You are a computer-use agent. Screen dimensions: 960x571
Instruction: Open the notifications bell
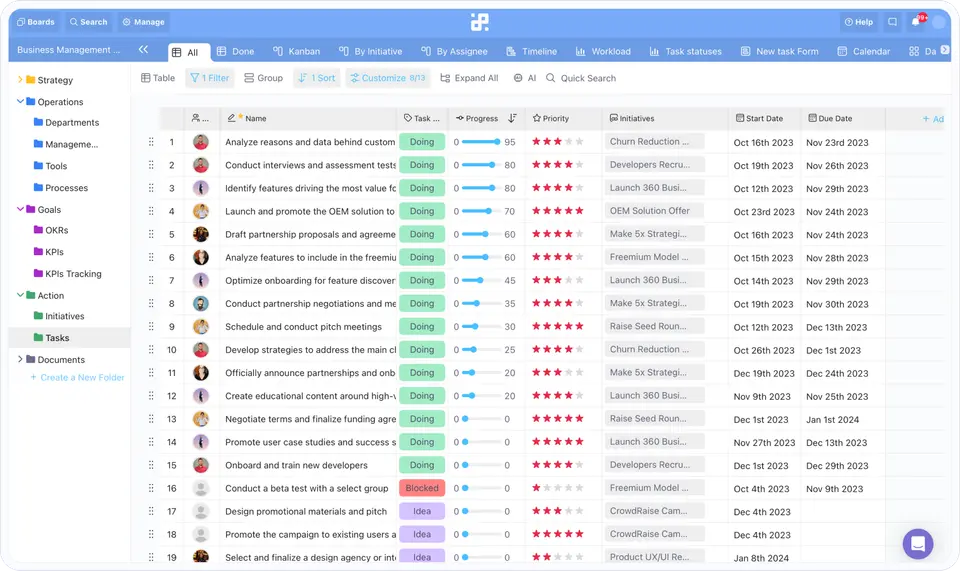tap(915, 22)
